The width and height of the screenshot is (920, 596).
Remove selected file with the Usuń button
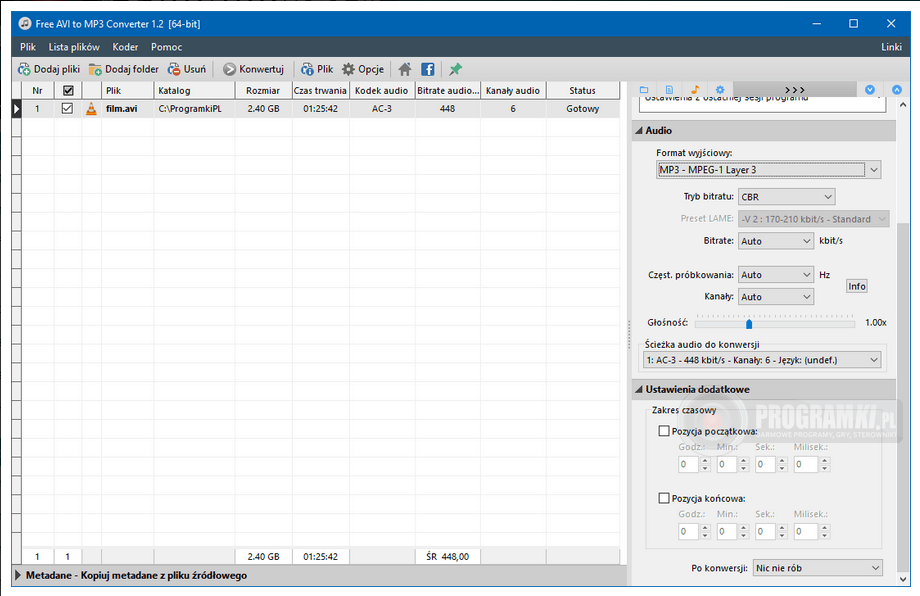(x=187, y=69)
